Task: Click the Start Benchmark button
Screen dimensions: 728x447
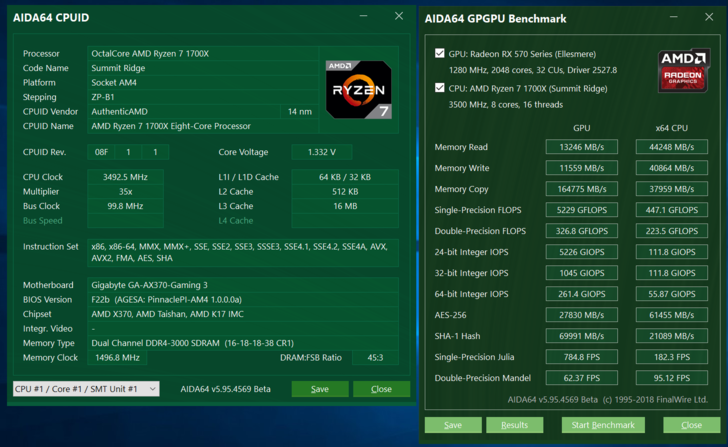Action: [x=603, y=425]
